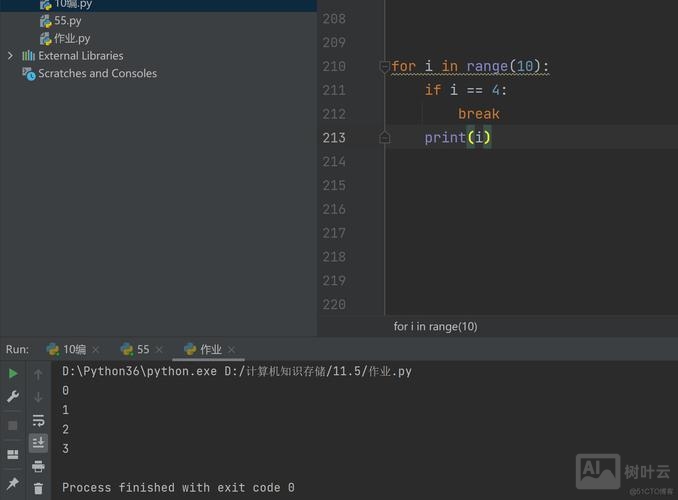Toggle Soft-Wrap for console output
Screen dimensions: 678x500
[x=38, y=421]
